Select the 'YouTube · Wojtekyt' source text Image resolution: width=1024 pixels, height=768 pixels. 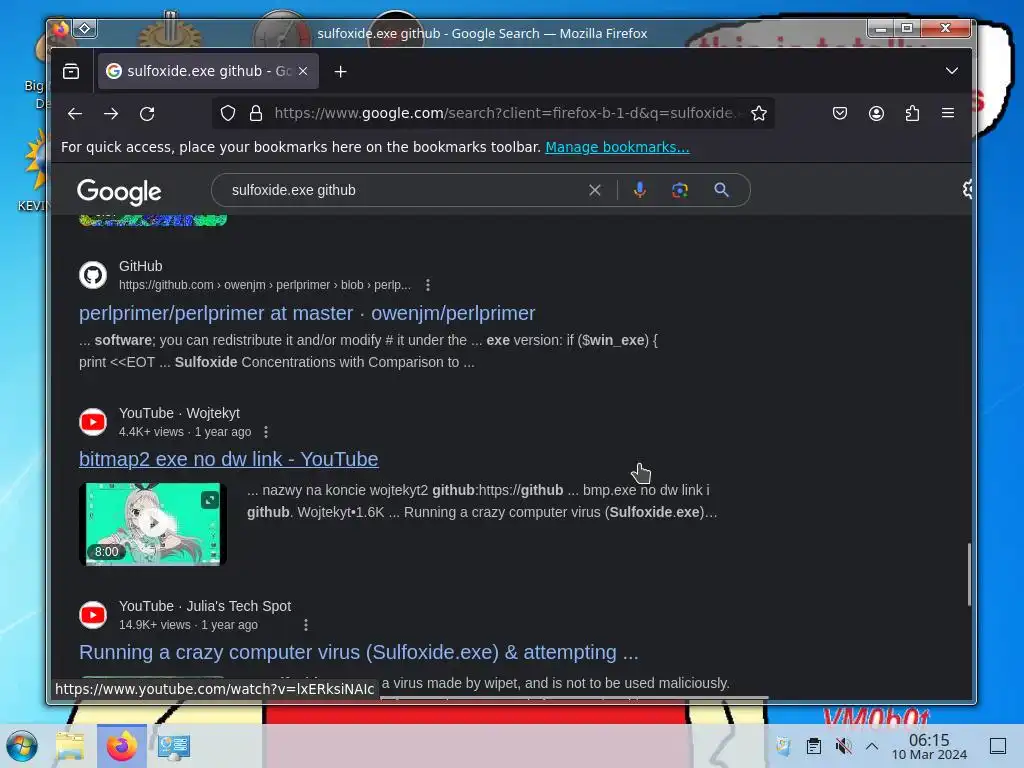[179, 413]
